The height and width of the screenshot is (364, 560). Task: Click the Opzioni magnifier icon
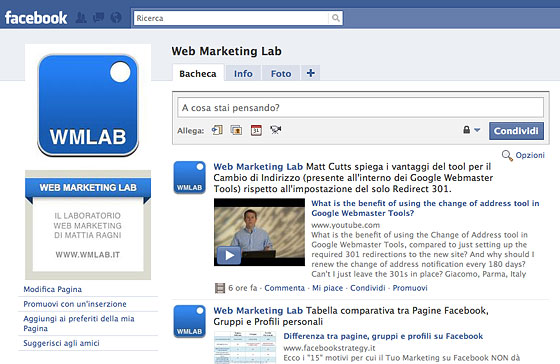click(507, 155)
